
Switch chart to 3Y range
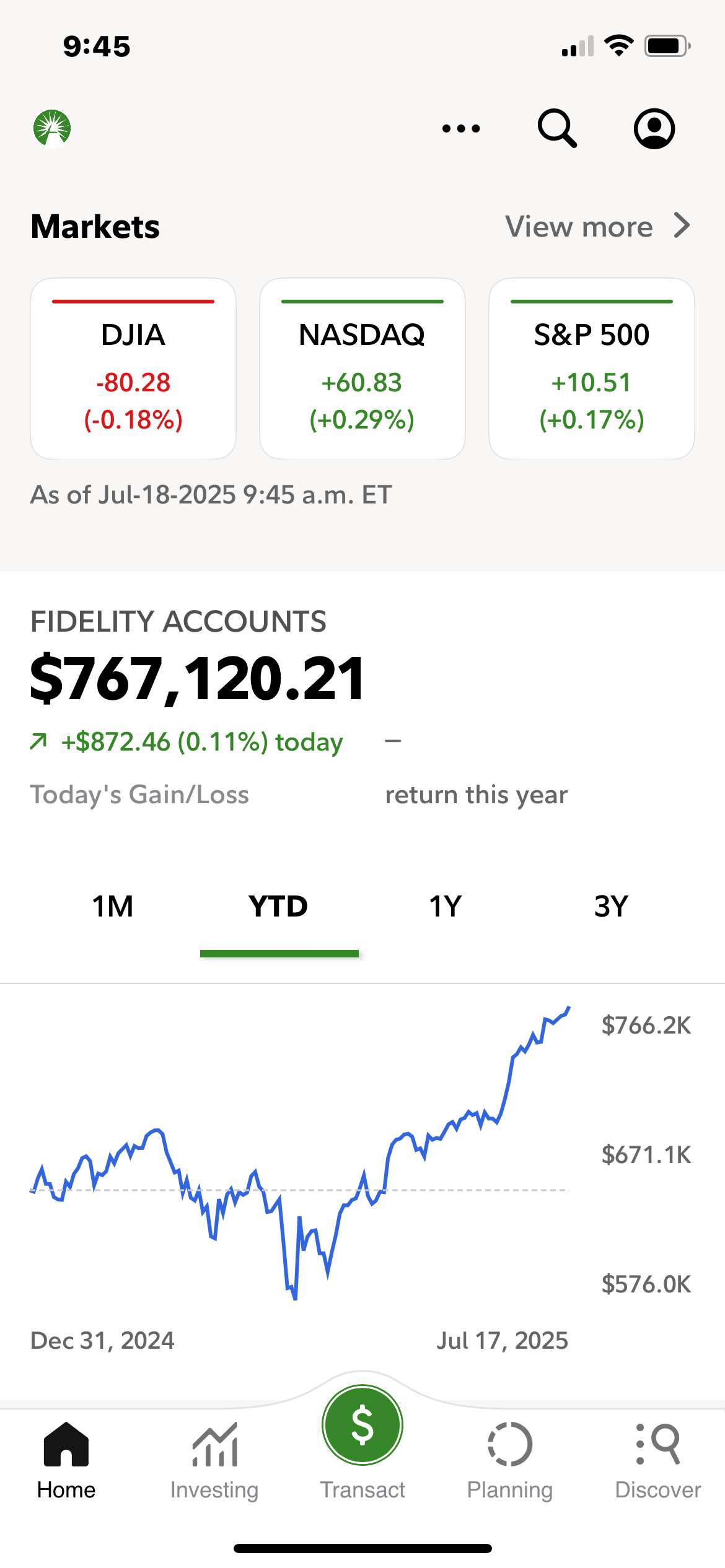611,907
